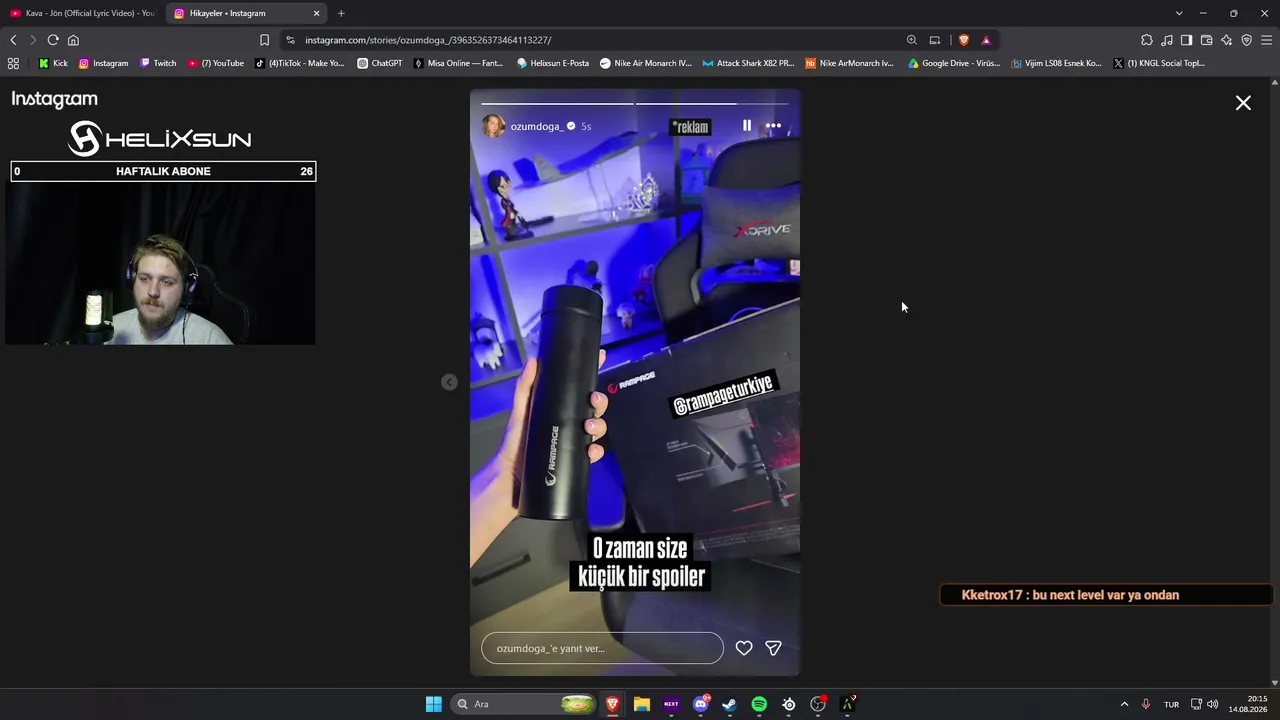Open the story three-dot options menu
Viewport: 1280px width, 720px height.
tap(773, 126)
